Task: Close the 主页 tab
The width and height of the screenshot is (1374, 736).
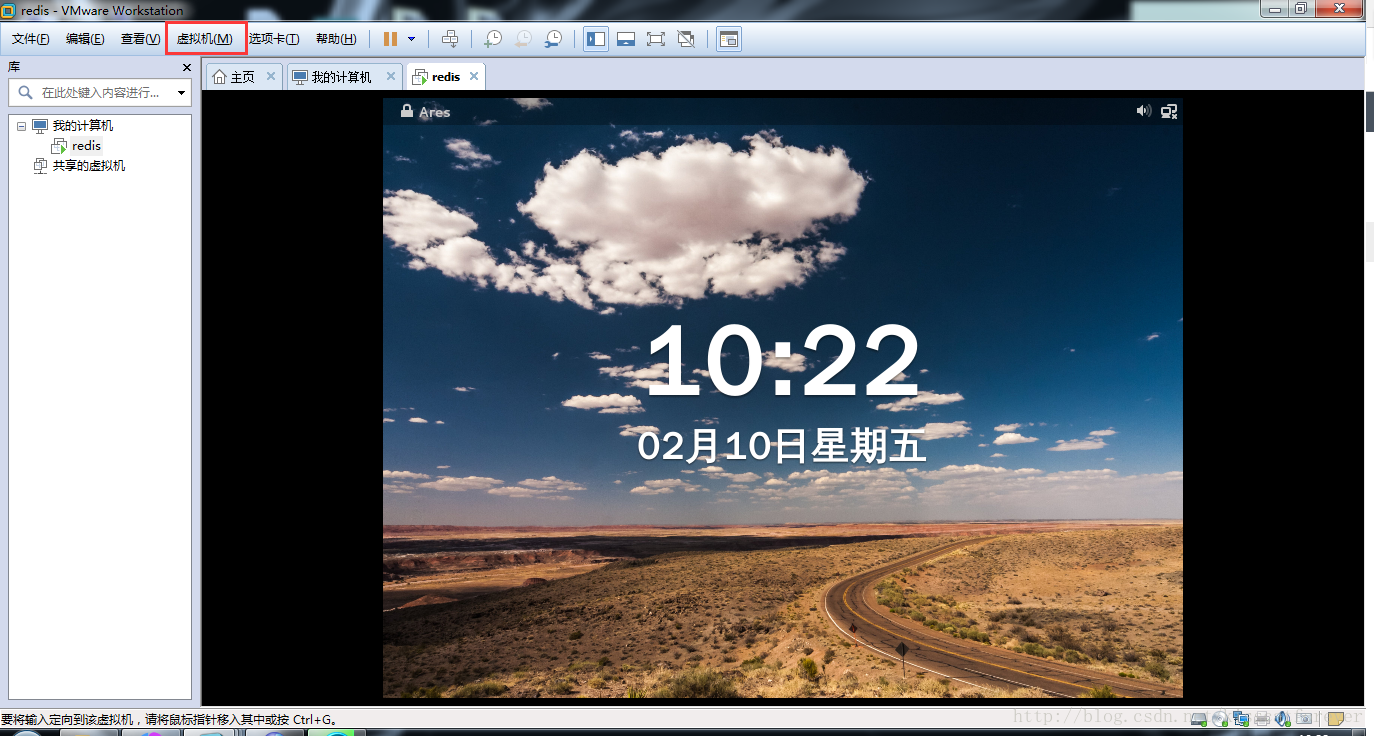Action: 270,76
